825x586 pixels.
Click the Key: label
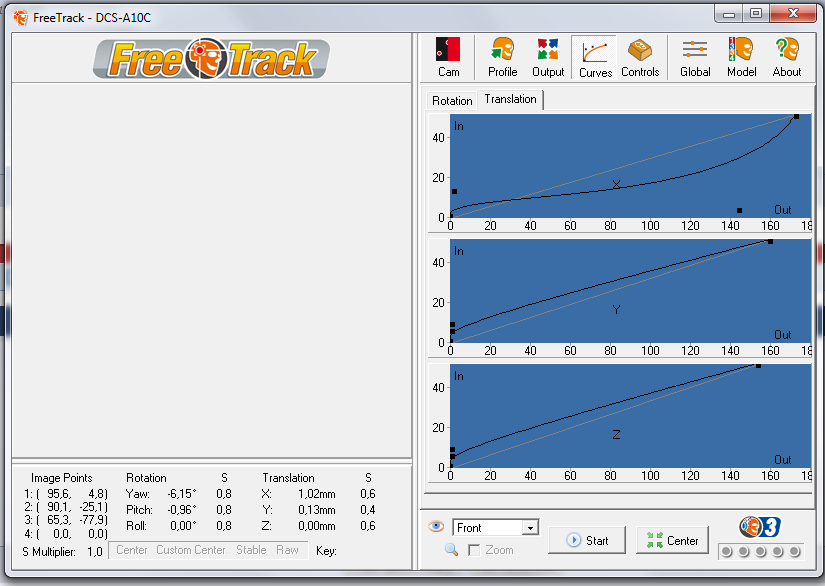[x=326, y=551]
